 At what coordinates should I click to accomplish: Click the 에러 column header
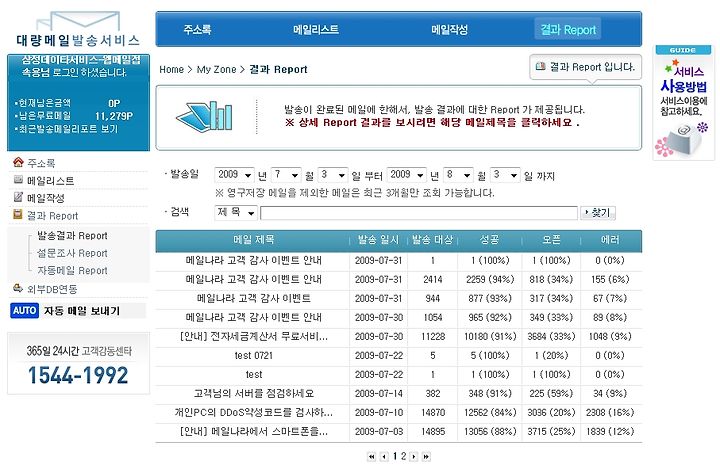(610, 240)
